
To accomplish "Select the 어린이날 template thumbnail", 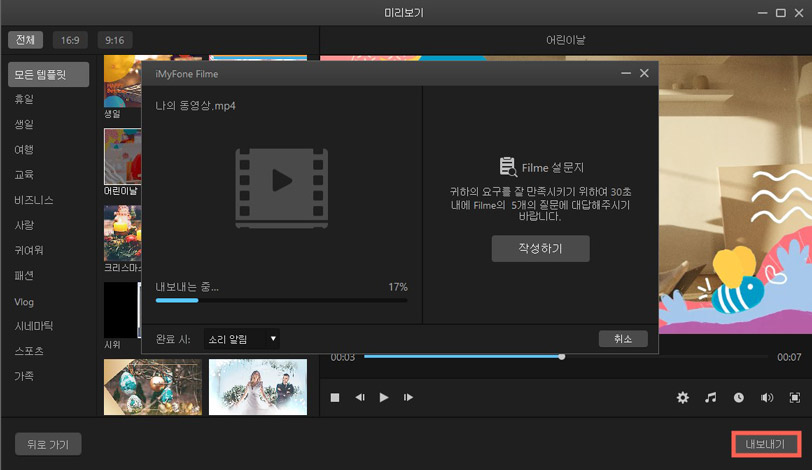I will 123,157.
